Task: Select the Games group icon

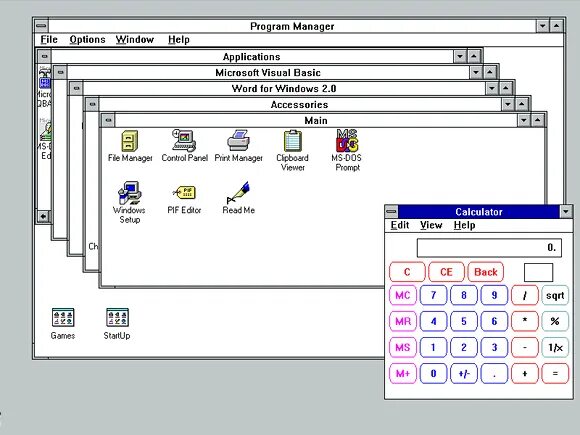Action: coord(63,324)
